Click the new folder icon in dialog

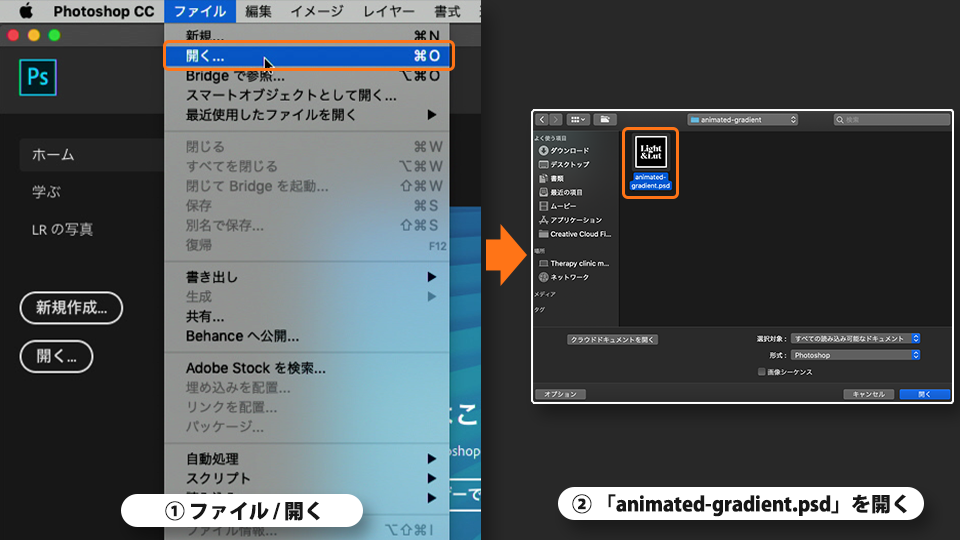pos(604,119)
